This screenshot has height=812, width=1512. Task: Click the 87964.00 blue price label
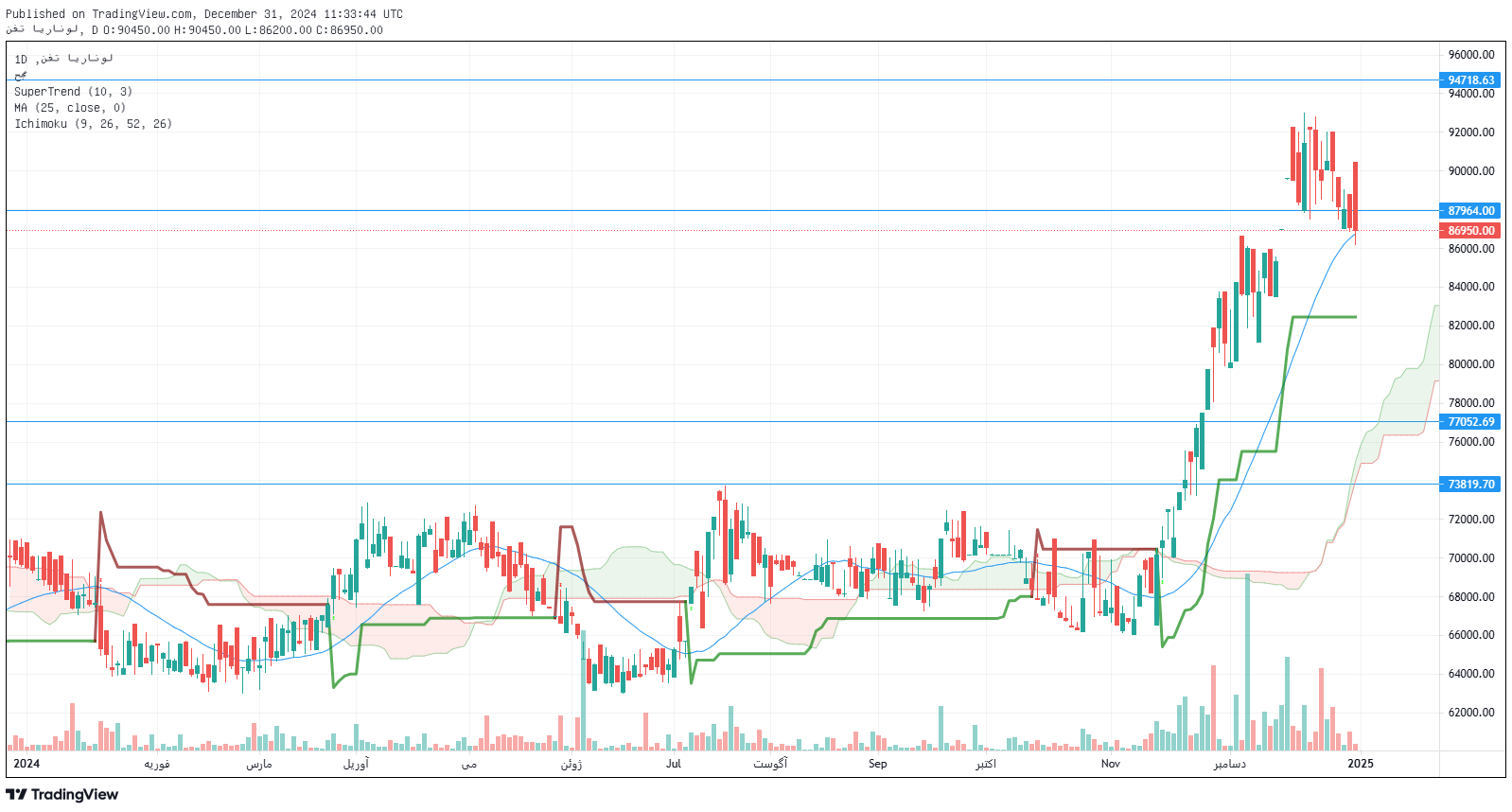(x=1471, y=211)
